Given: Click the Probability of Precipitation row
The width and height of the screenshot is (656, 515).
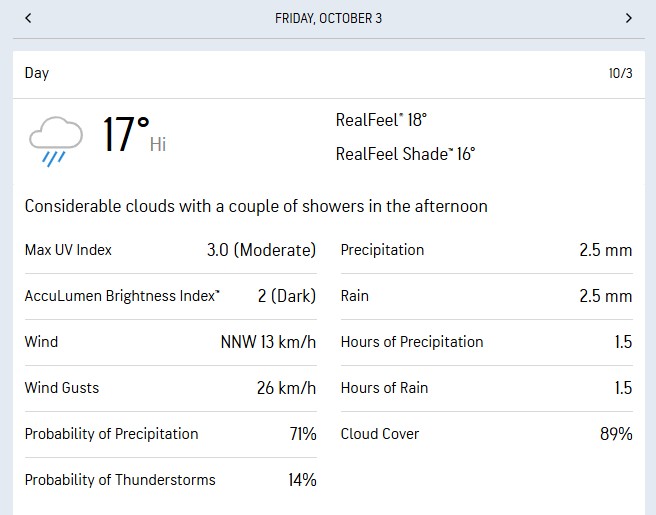Looking at the screenshot, I should click(x=170, y=434).
